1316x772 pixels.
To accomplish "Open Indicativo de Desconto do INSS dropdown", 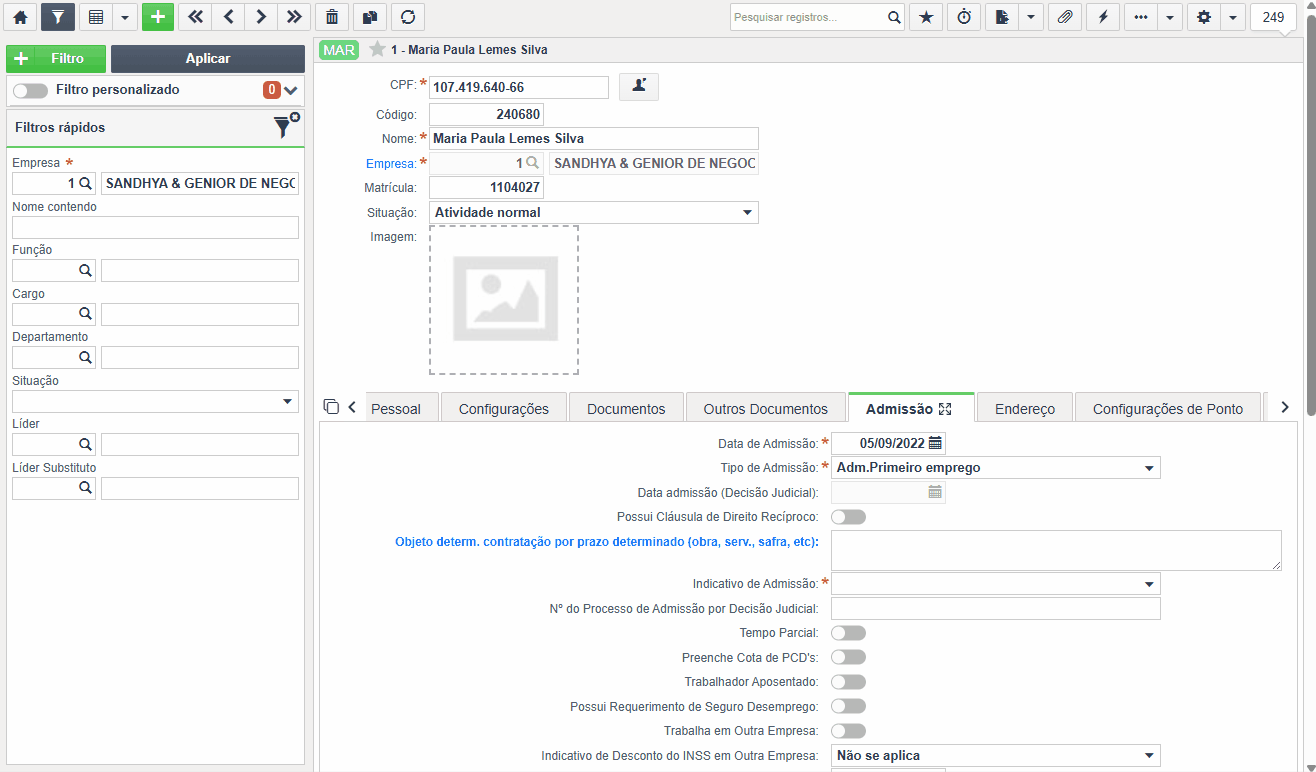I will coord(996,755).
